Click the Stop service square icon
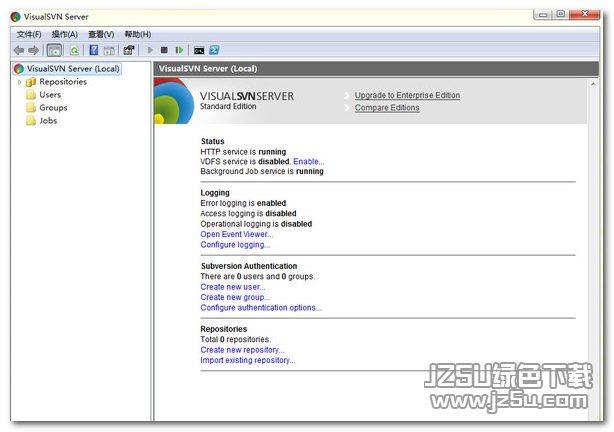614x432 pixels. (164, 50)
